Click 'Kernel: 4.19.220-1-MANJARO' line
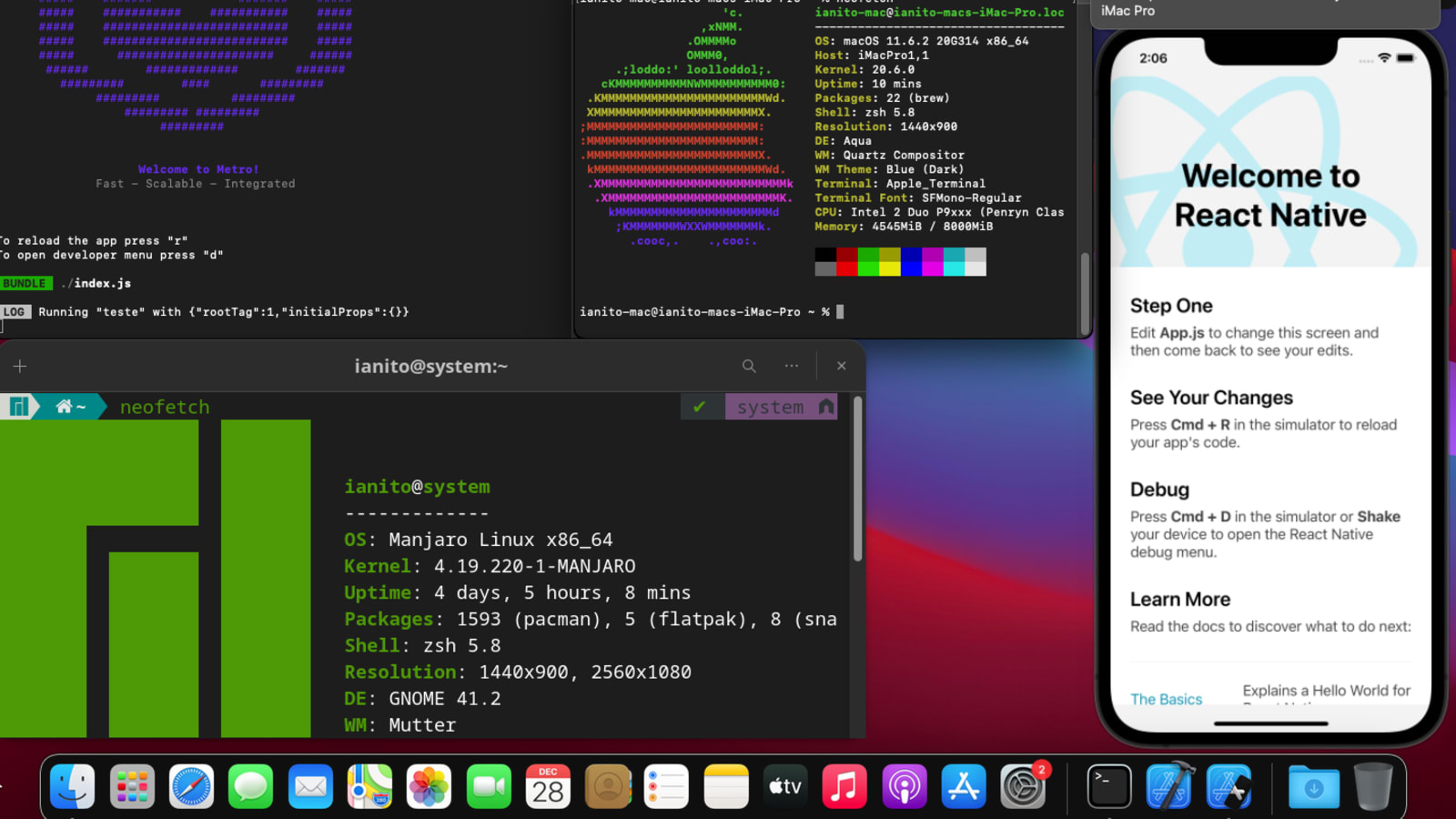Image resolution: width=1456 pixels, height=819 pixels. (490, 566)
